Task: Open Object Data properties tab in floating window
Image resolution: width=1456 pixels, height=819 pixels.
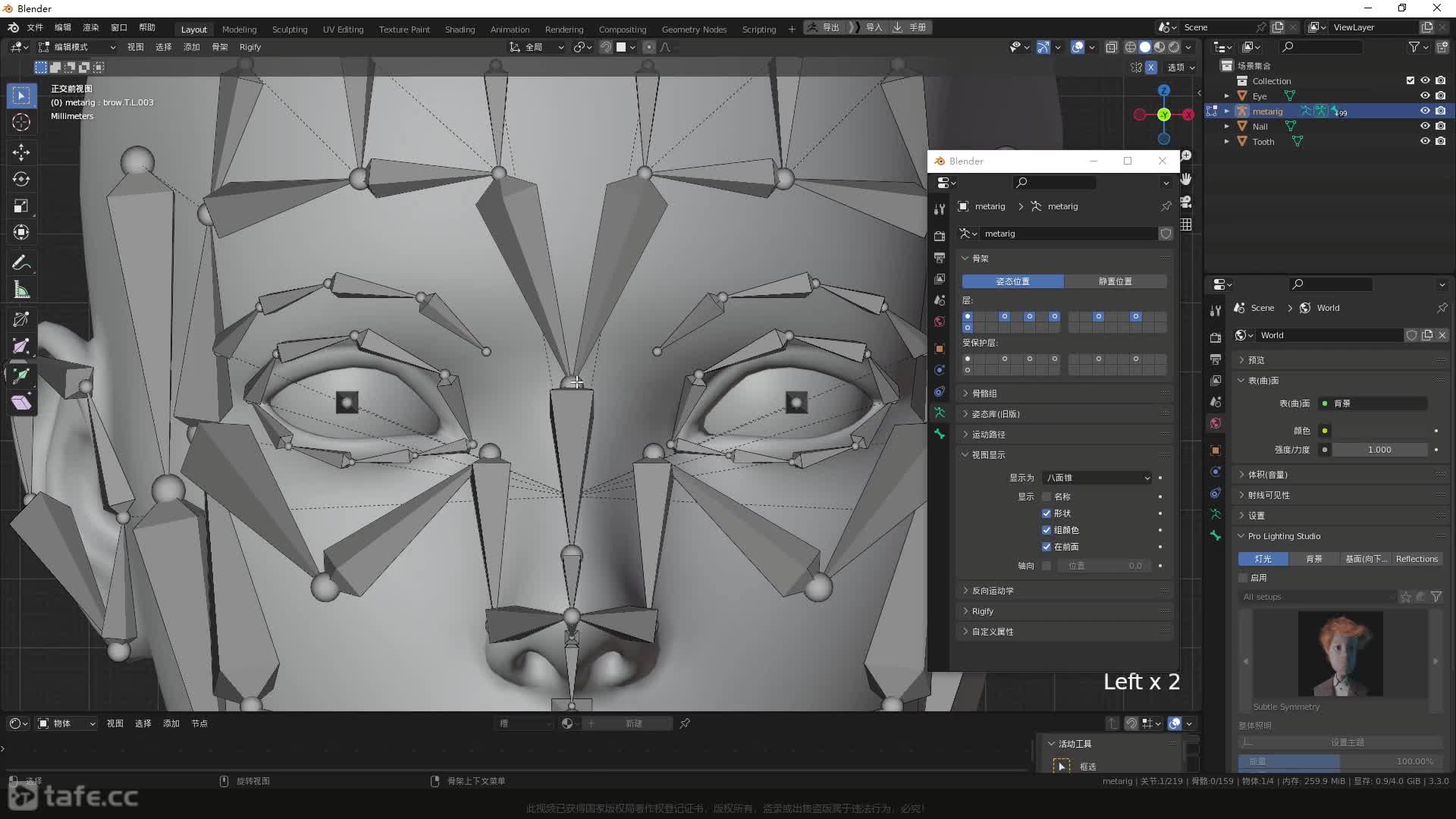Action: [940, 413]
